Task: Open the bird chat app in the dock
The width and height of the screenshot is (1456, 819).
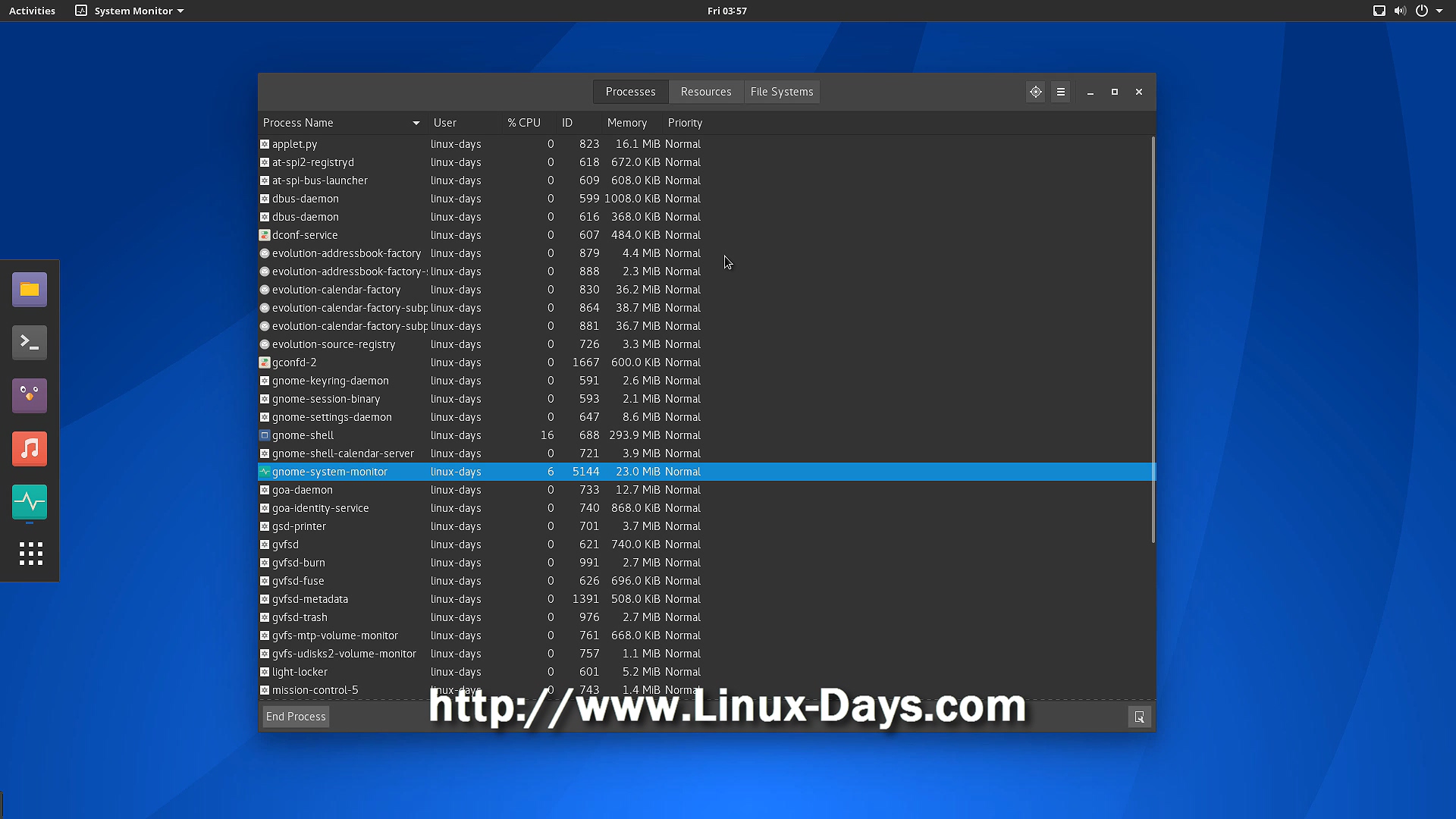Action: point(30,396)
